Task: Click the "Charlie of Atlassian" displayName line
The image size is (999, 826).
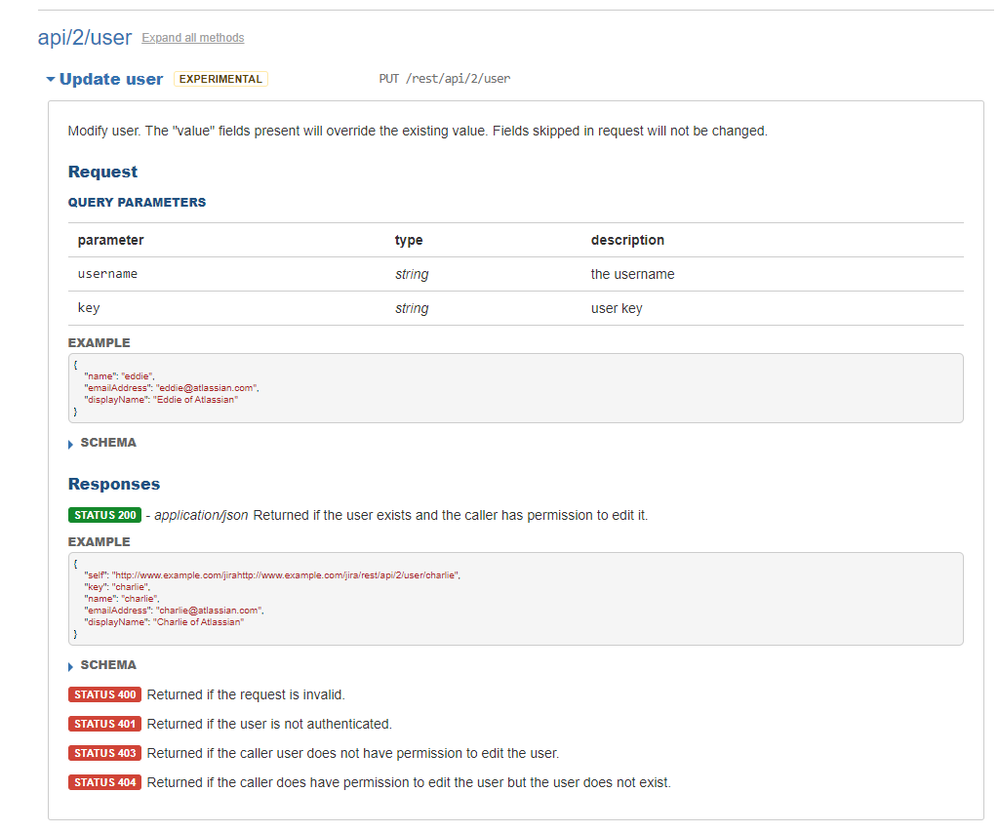Action: pyautogui.click(x=164, y=623)
